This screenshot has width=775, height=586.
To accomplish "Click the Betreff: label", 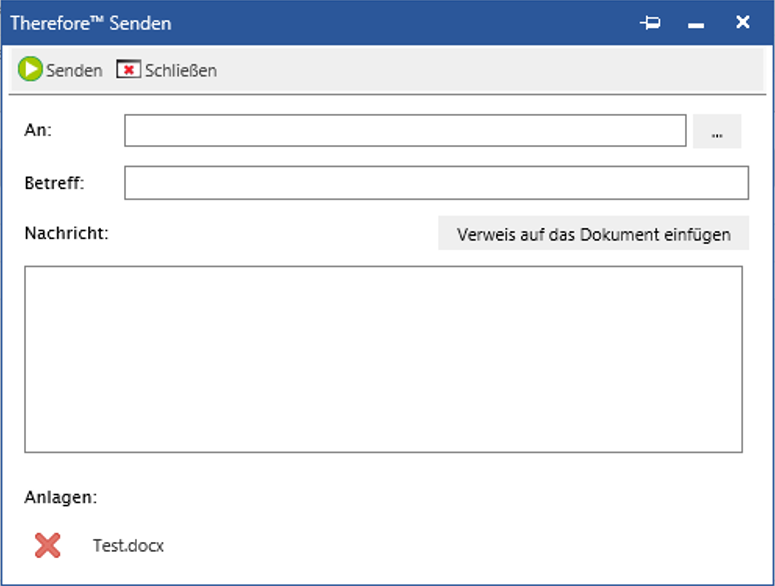I will pyautogui.click(x=55, y=183).
